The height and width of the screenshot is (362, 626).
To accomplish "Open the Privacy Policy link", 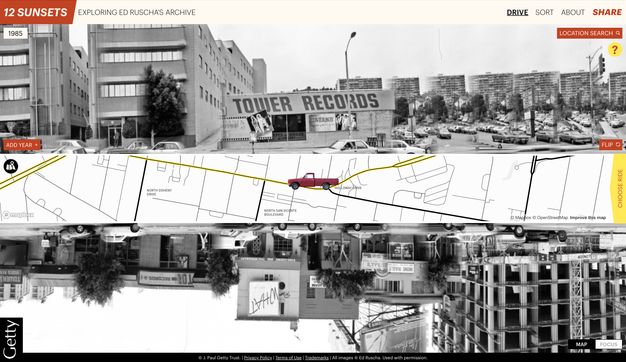I will pos(258,358).
